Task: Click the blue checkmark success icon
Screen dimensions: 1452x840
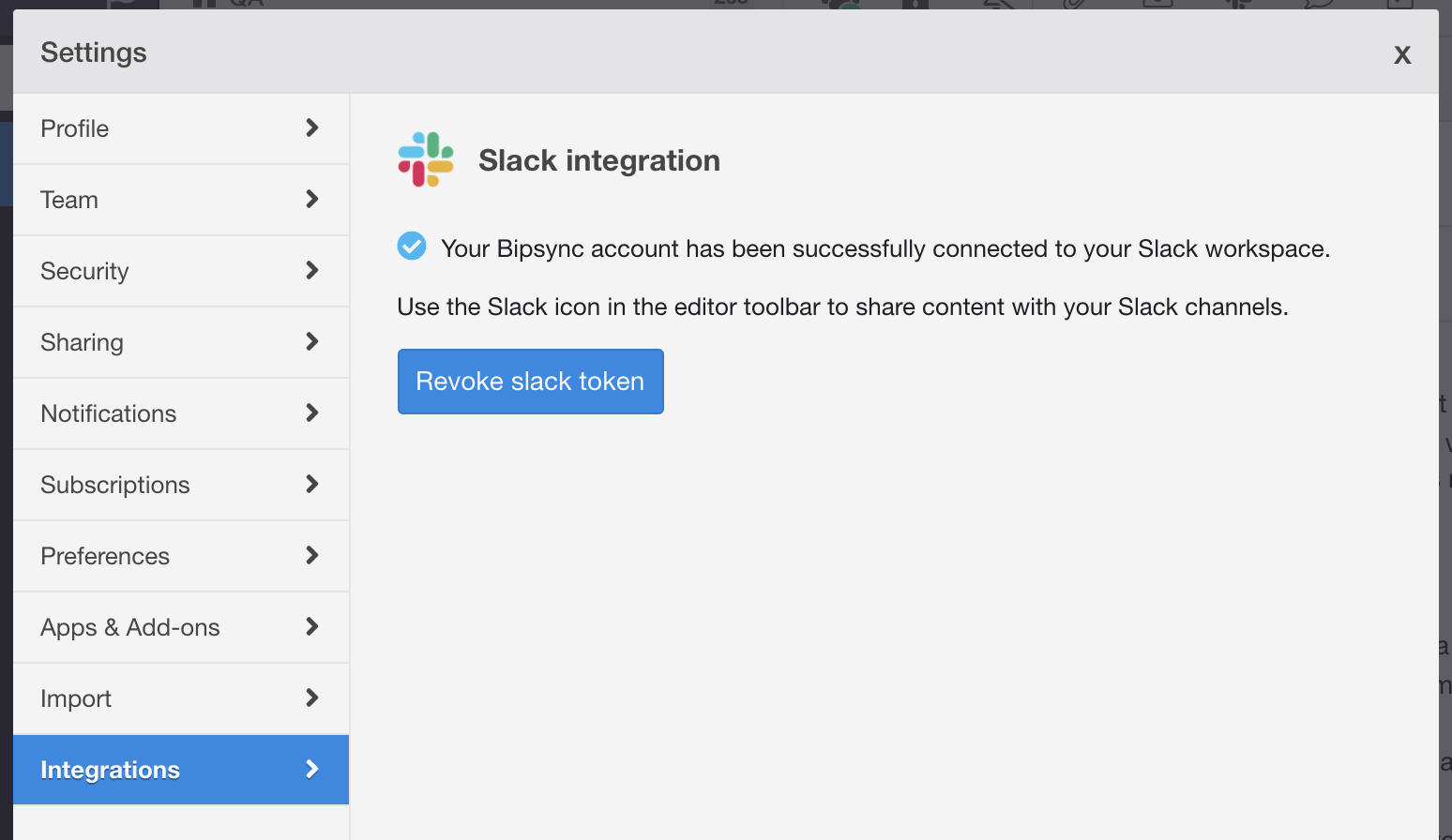Action: point(412,246)
